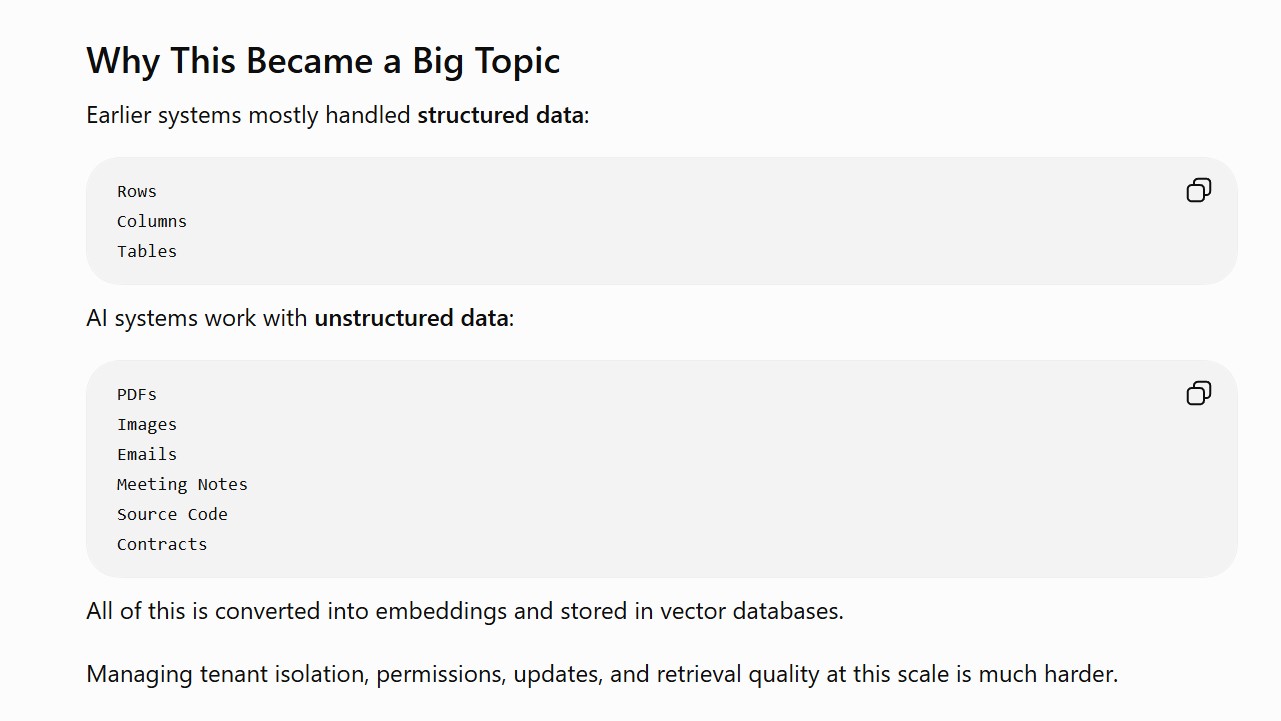The image size is (1281, 721).
Task: Click the bold 'unstructured data' text
Action: pyautogui.click(x=411, y=318)
